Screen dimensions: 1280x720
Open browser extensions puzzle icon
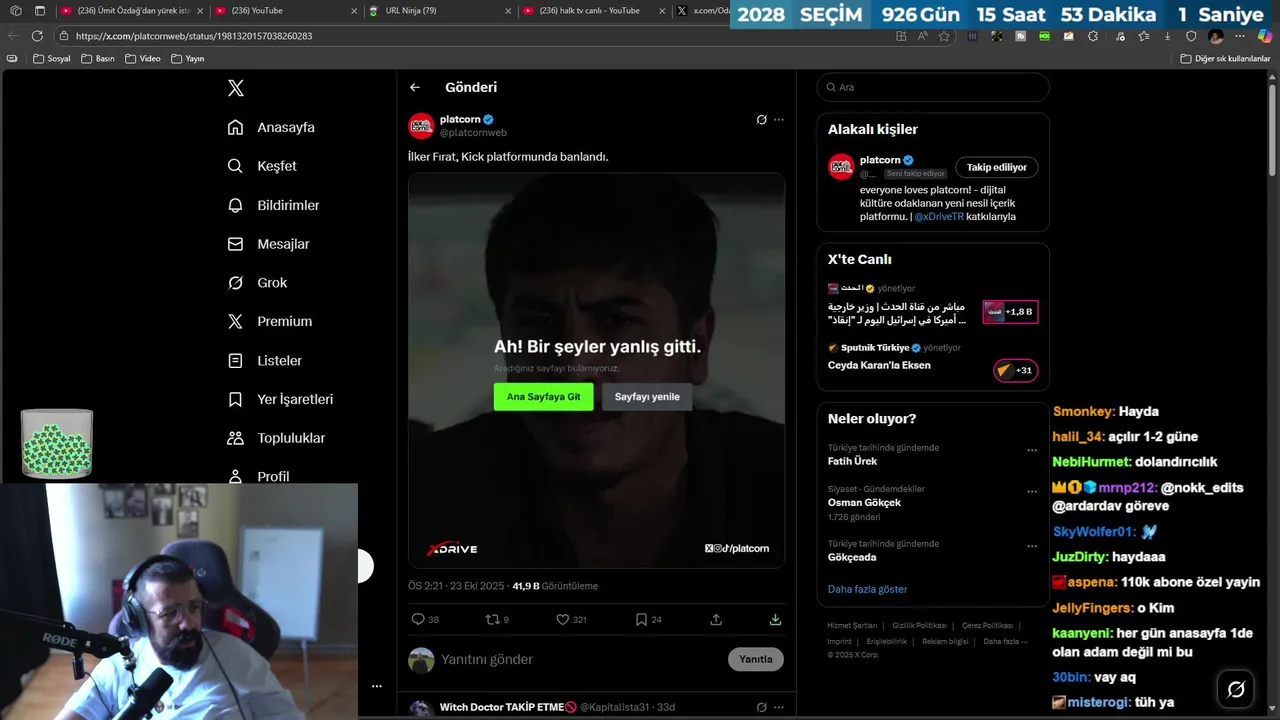point(1093,36)
